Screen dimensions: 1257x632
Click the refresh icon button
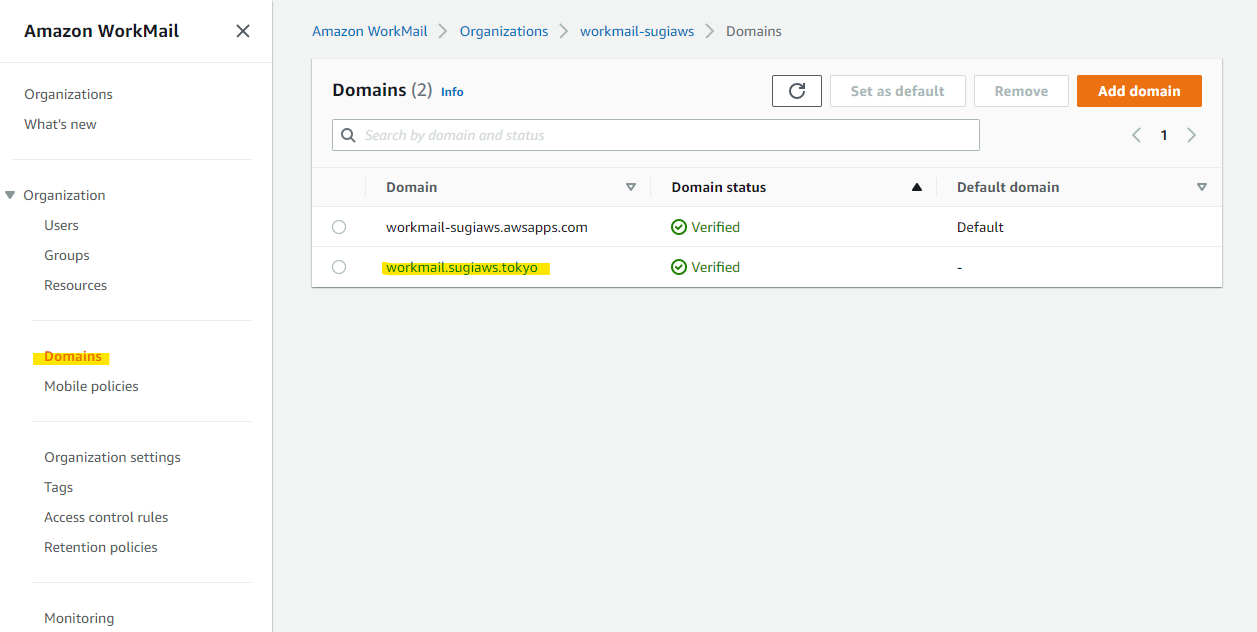[x=797, y=91]
